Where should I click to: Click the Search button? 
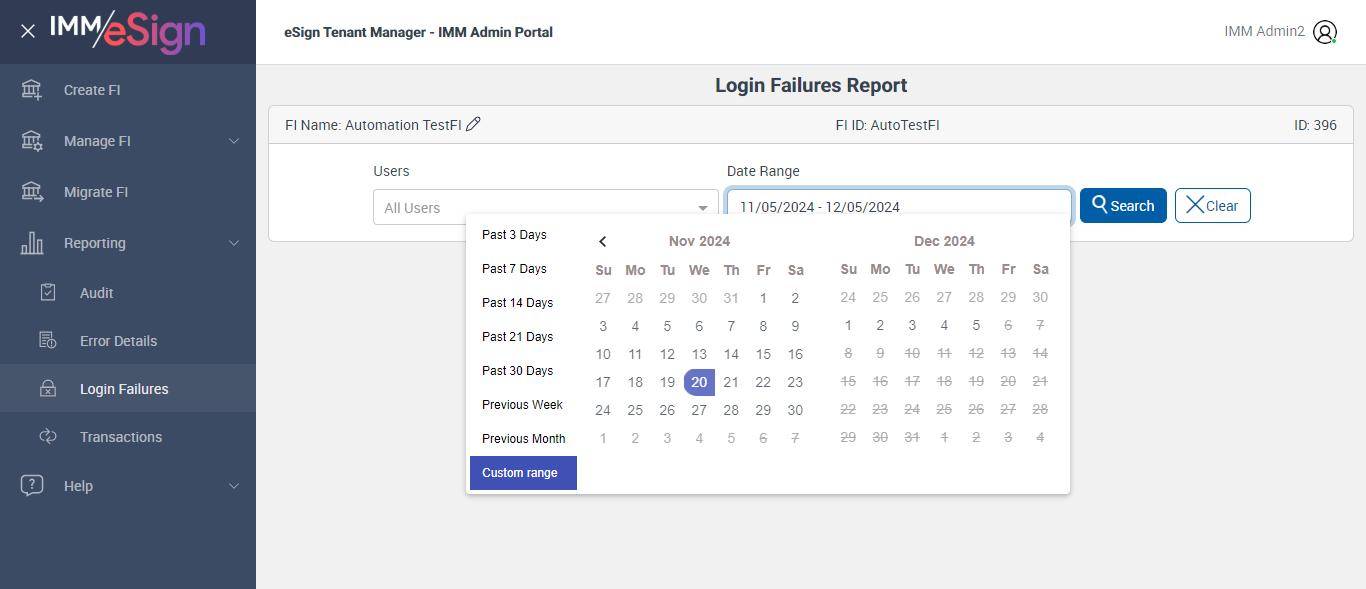(x=1123, y=206)
